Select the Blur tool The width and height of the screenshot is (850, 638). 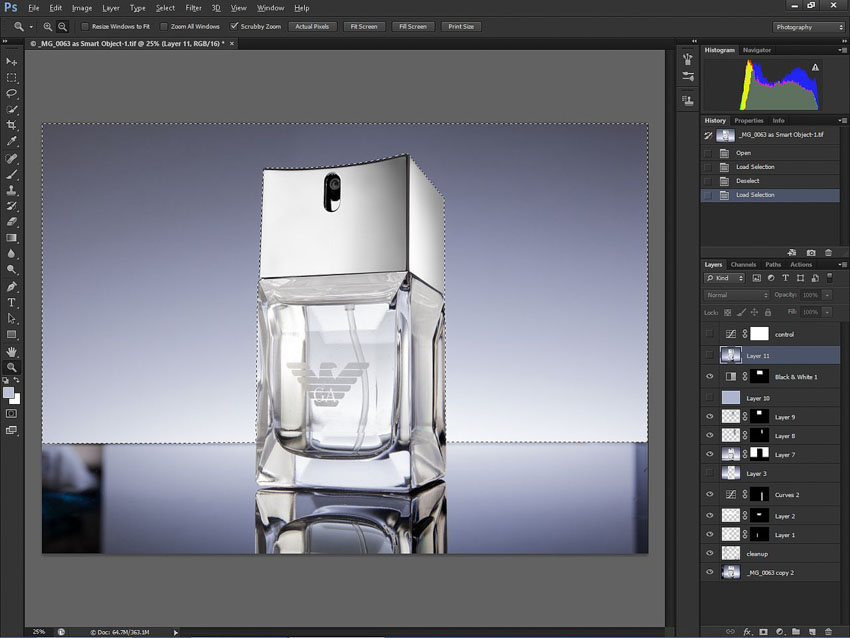(11, 254)
